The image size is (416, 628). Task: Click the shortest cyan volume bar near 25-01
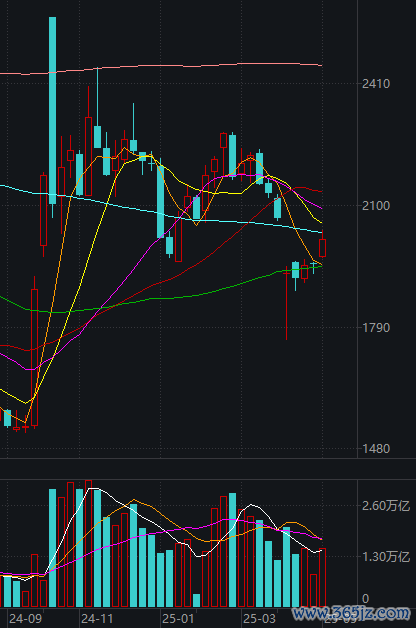click(196, 600)
